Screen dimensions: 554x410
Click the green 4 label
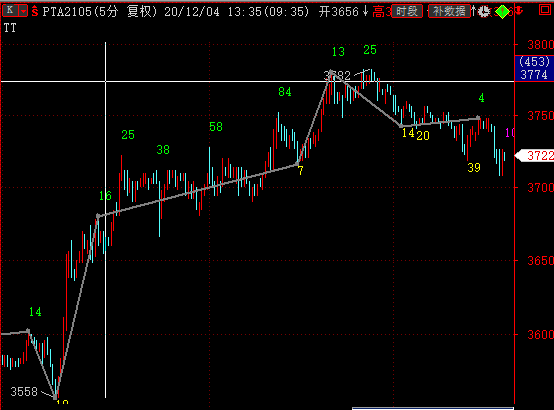481,98
